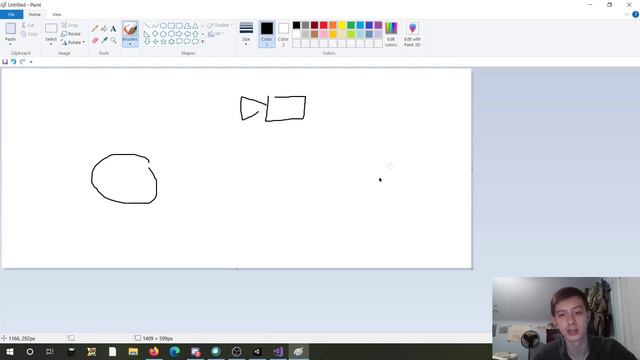Open Edit with Paint 3D
This screenshot has width=640, height=360.
[x=412, y=34]
